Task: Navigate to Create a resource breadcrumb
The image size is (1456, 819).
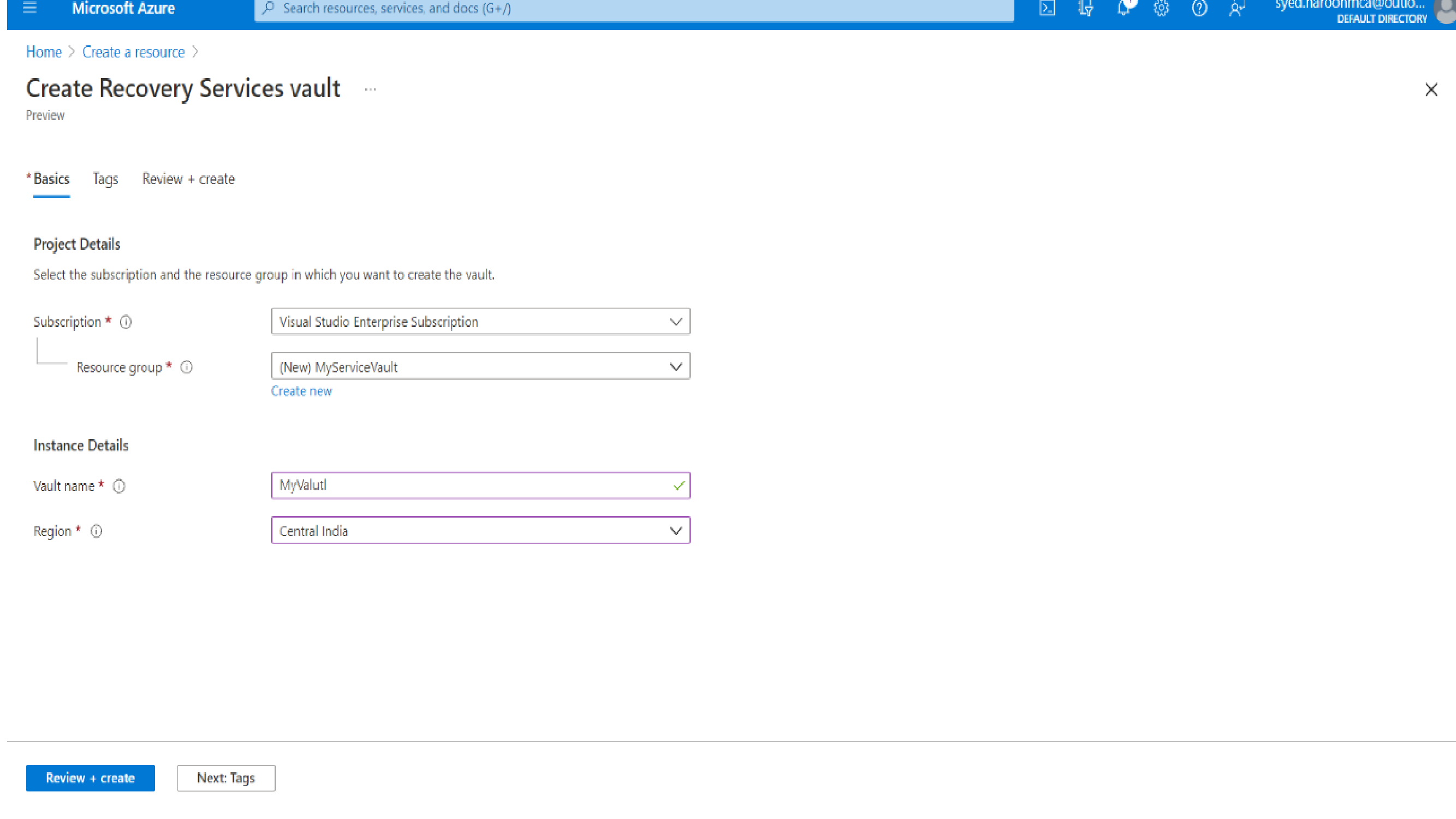Action: (133, 52)
